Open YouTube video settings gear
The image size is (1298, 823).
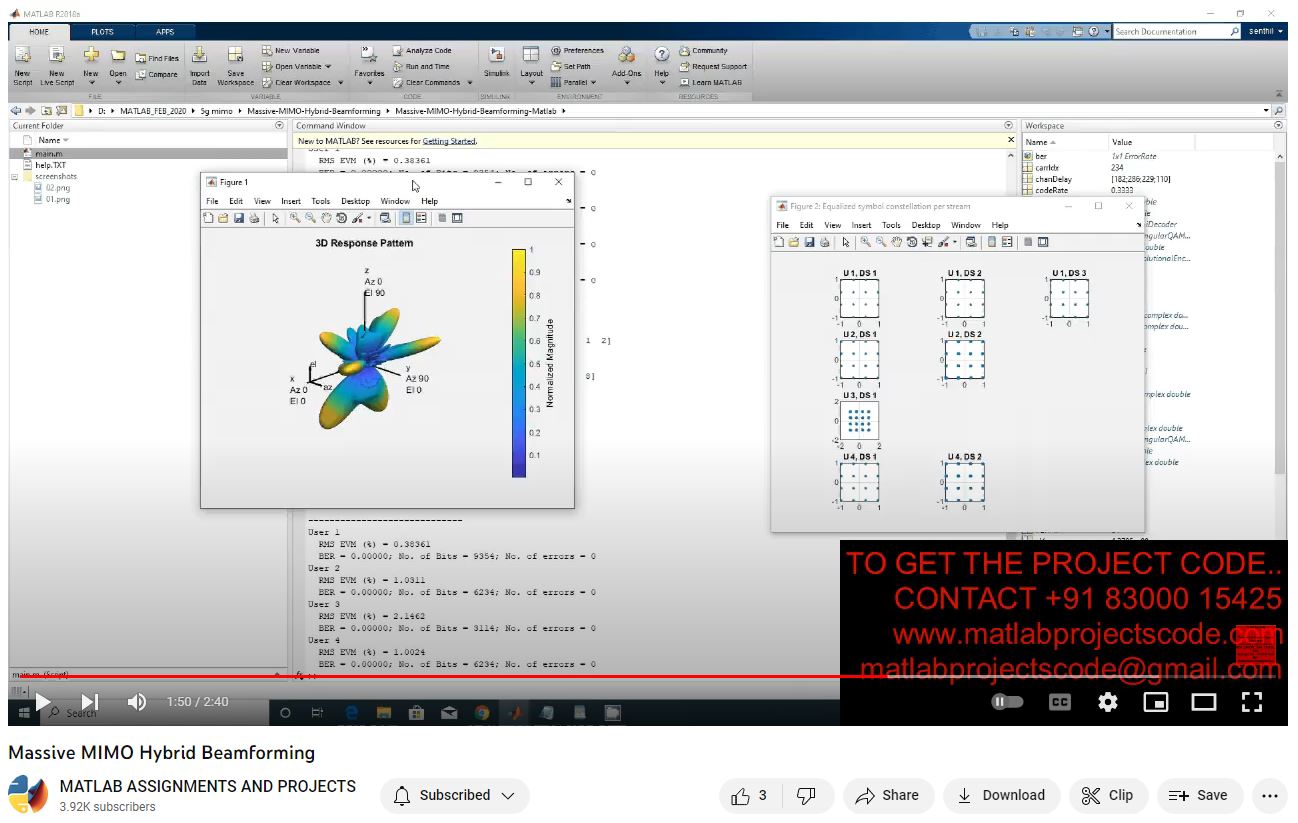click(1107, 702)
